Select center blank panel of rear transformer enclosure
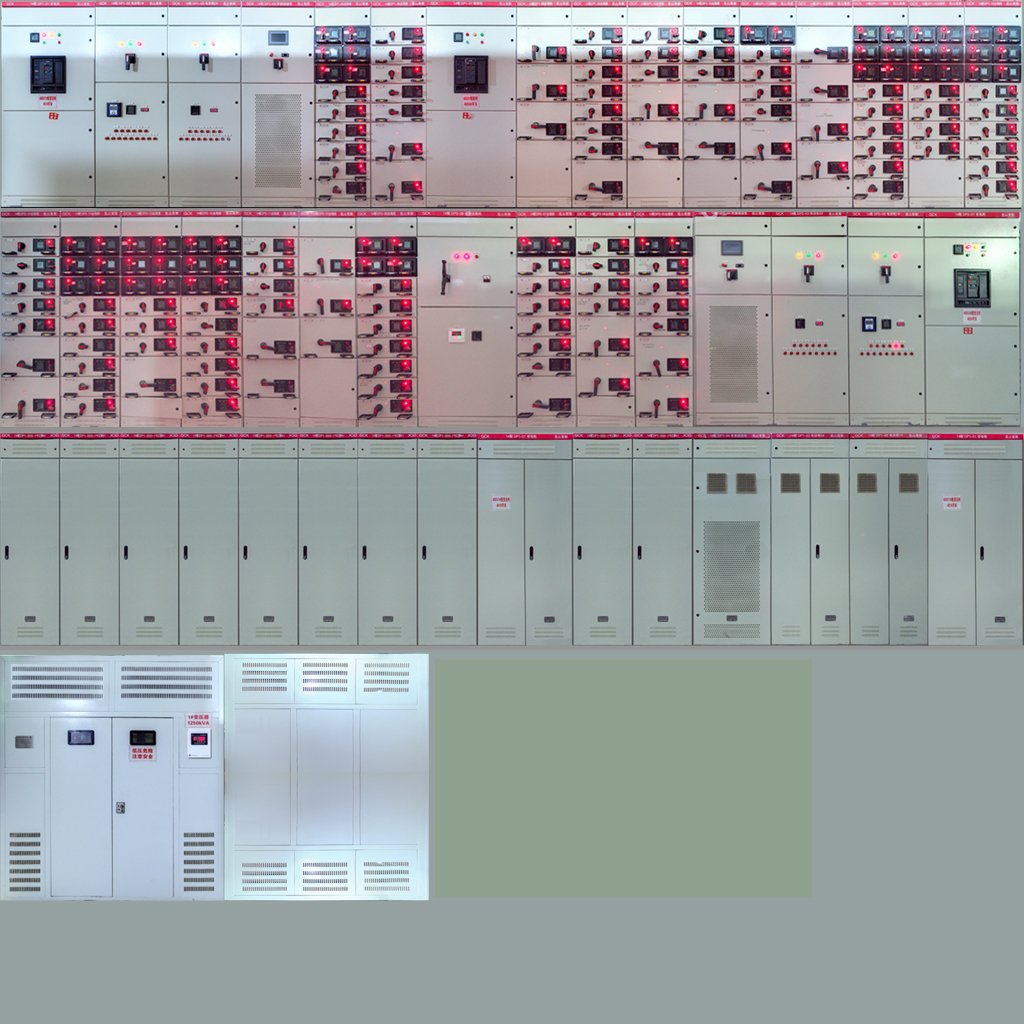This screenshot has width=1024, height=1024. [x=325, y=777]
